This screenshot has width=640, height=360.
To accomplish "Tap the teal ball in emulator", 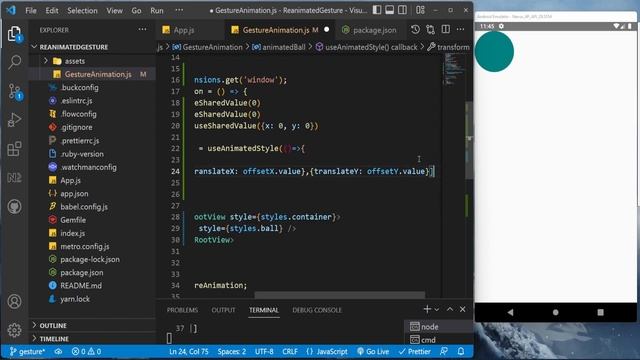I will [494, 51].
